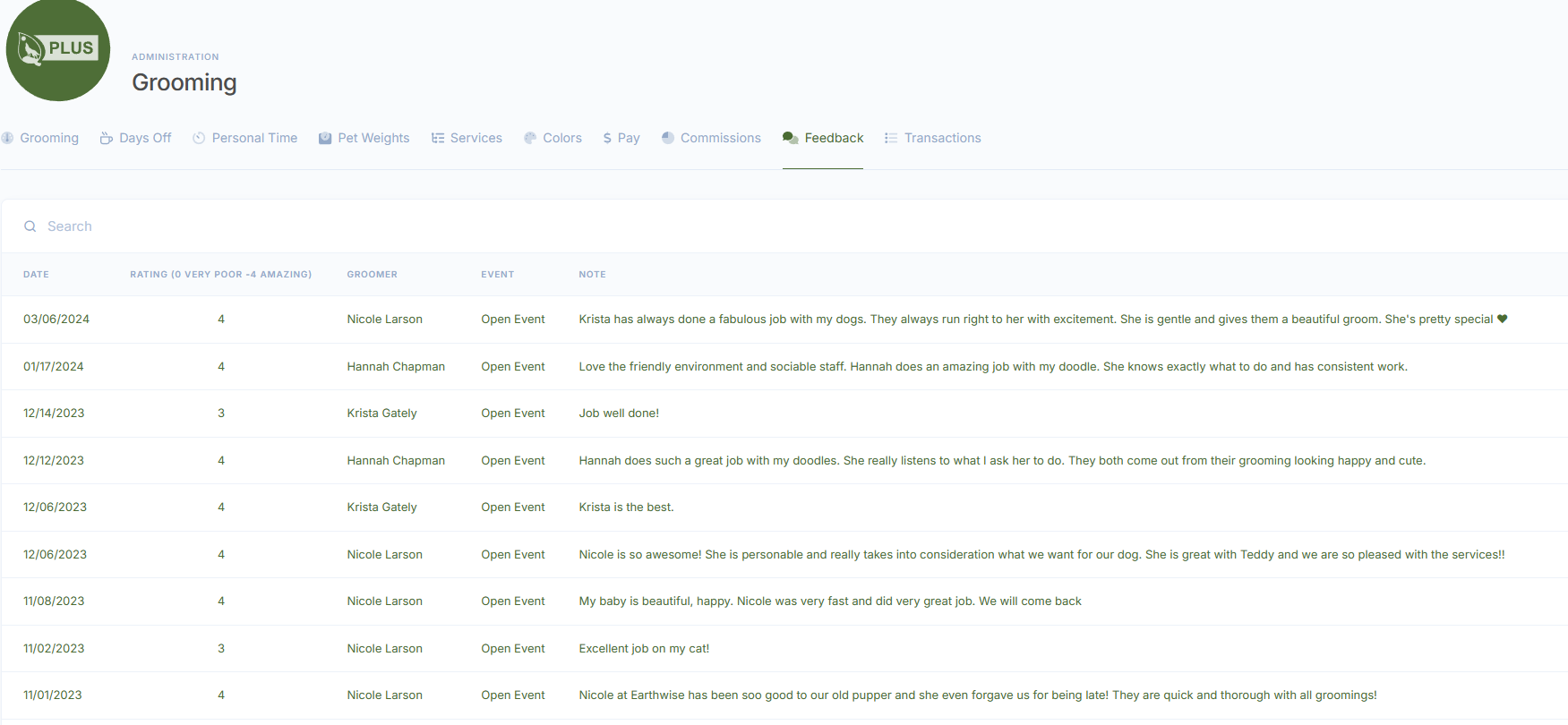Viewport: 1568px width, 725px height.
Task: Sort by the EVENT column header
Action: pyautogui.click(x=498, y=275)
